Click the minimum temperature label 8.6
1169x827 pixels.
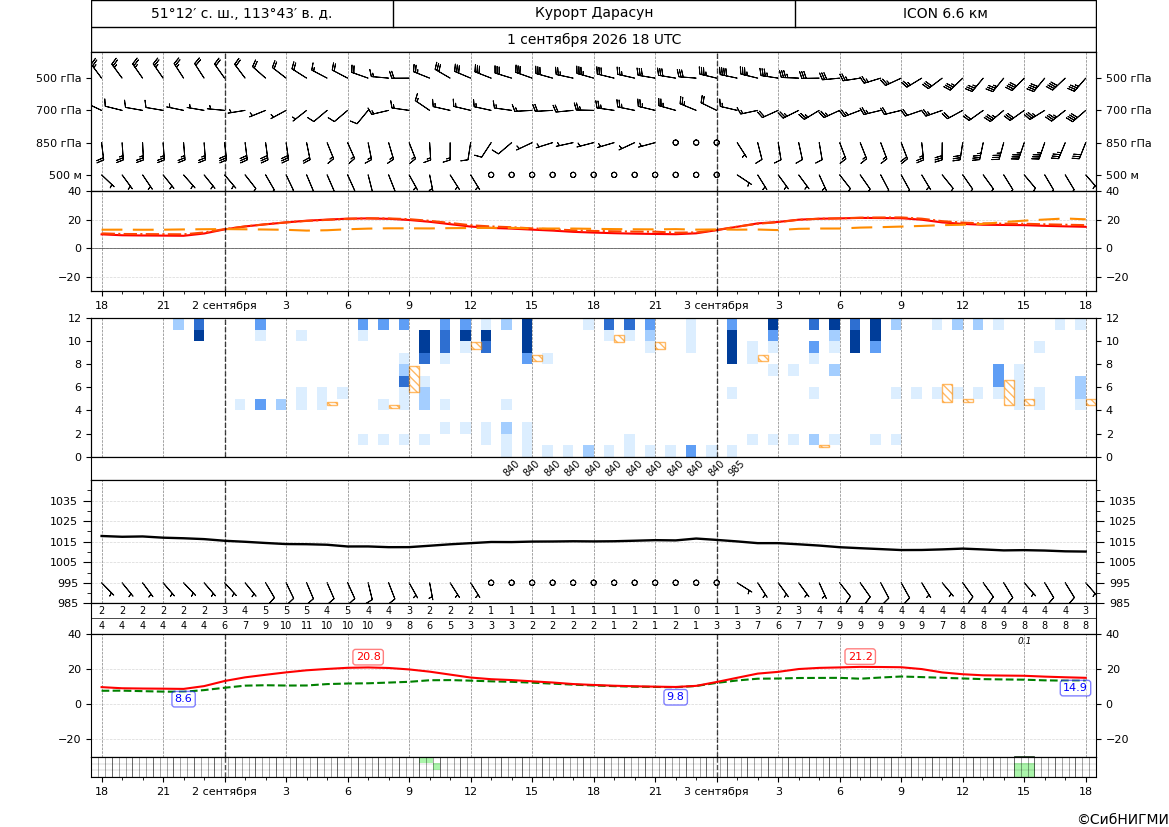pyautogui.click(x=183, y=699)
